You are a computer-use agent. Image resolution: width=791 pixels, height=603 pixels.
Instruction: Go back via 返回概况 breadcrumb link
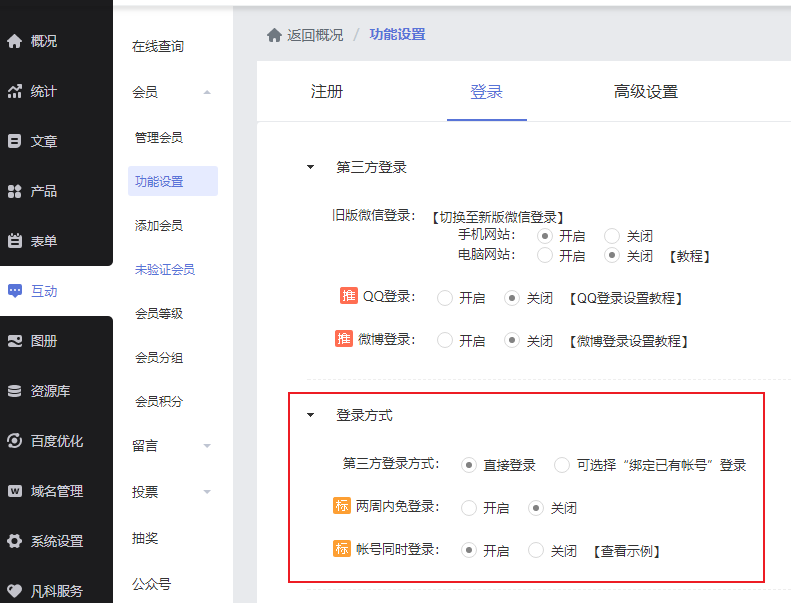tap(315, 35)
